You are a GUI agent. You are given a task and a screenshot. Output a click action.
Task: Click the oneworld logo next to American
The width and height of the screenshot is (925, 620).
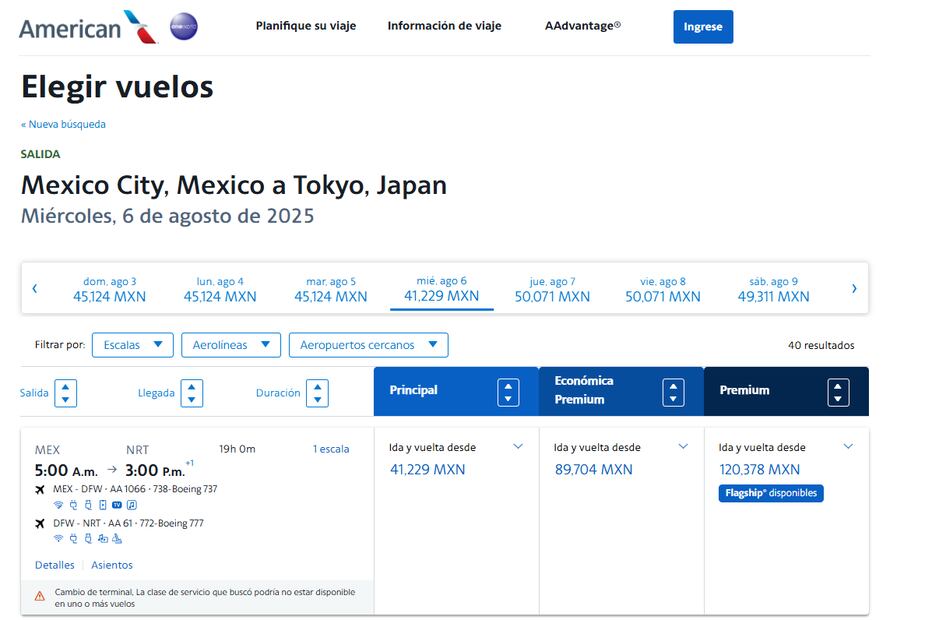[182, 27]
